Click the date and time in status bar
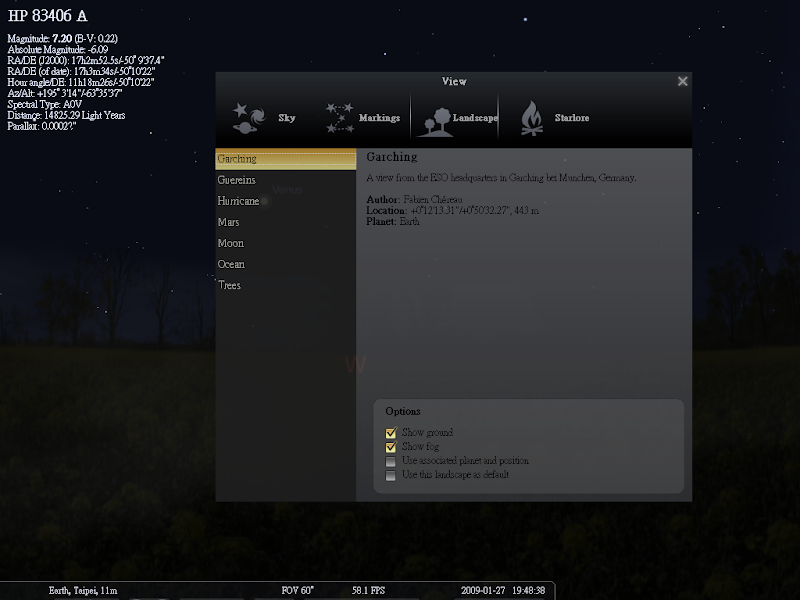The image size is (800, 600). (x=503, y=590)
